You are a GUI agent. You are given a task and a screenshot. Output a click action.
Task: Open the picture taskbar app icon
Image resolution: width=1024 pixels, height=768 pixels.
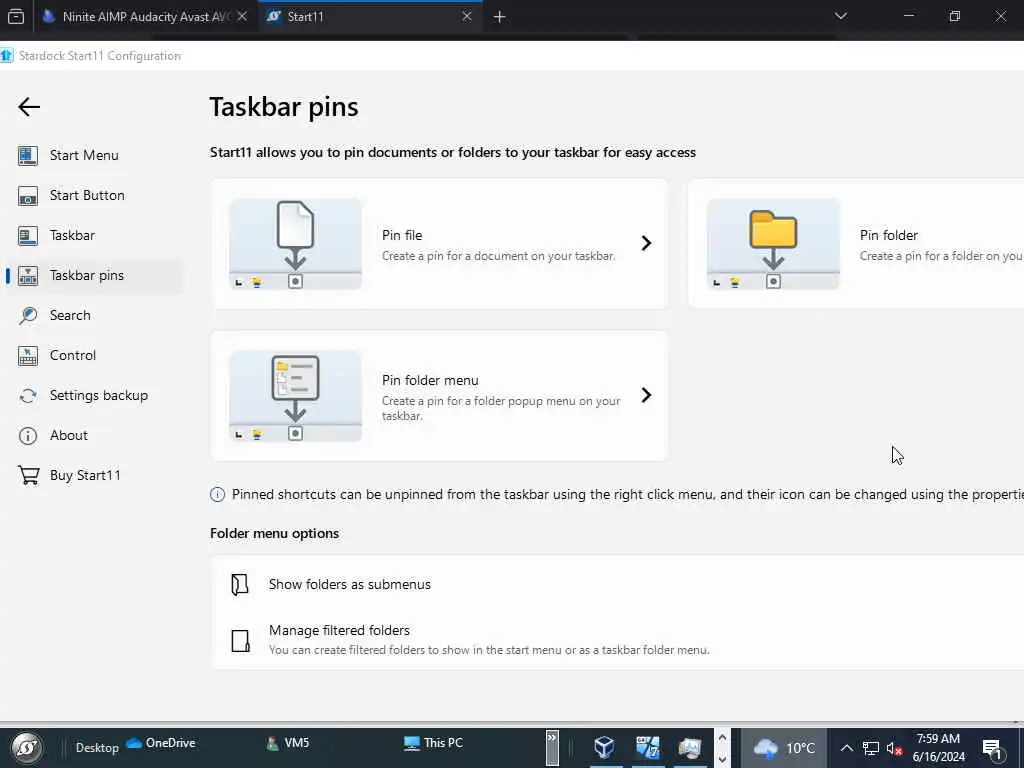point(690,747)
